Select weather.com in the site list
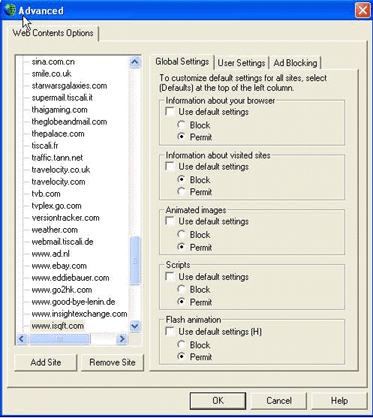 point(55,230)
